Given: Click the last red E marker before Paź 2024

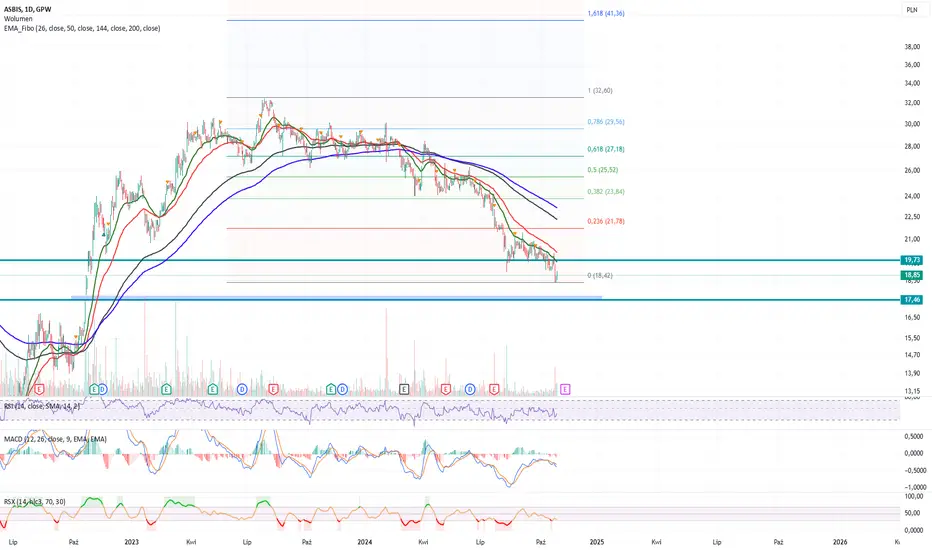Looking at the screenshot, I should [x=494, y=389].
